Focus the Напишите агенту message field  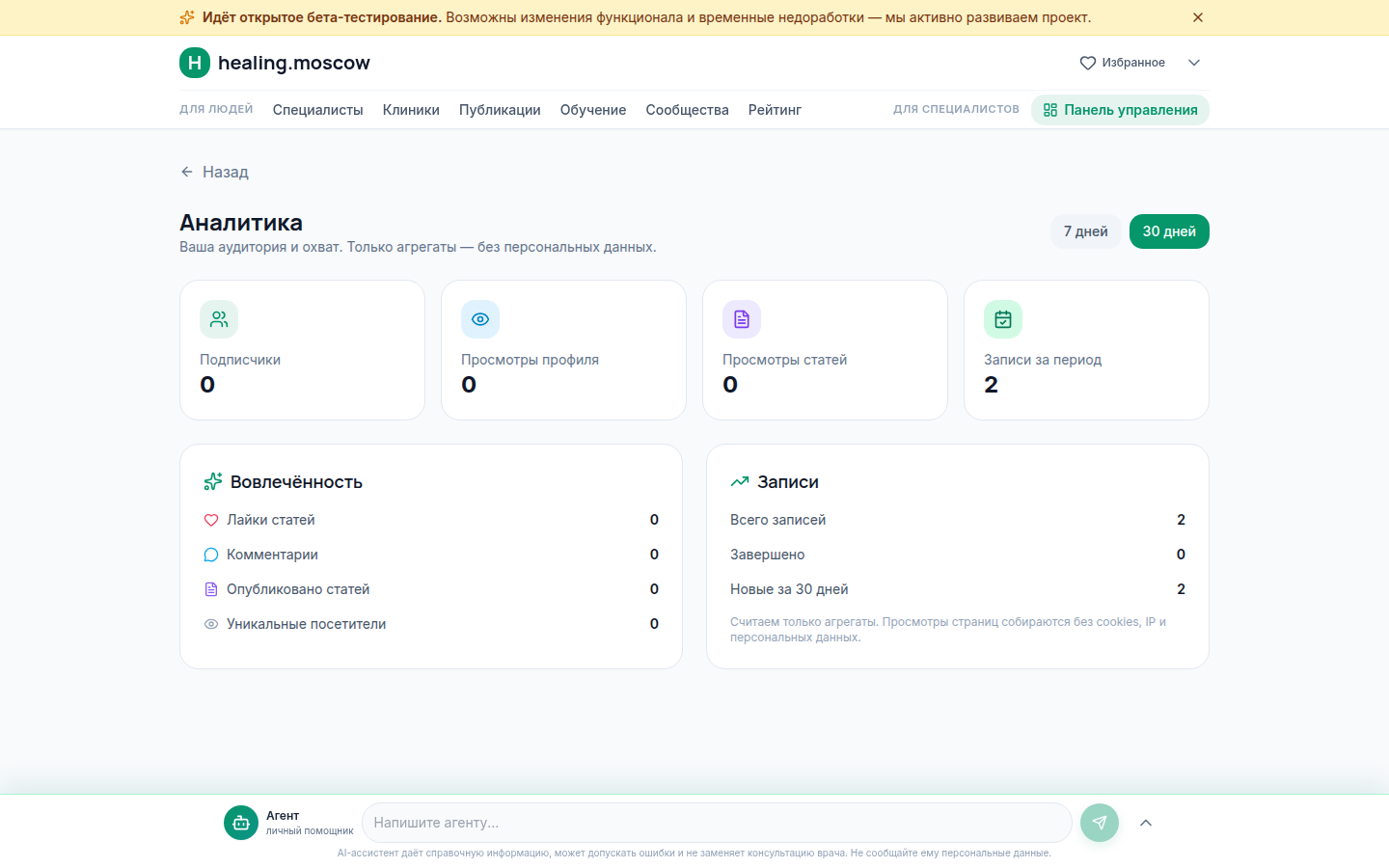[717, 823]
